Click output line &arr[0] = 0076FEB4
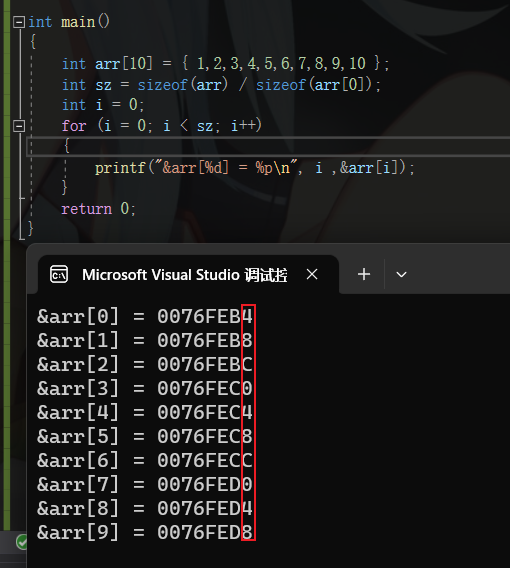 tap(145, 316)
